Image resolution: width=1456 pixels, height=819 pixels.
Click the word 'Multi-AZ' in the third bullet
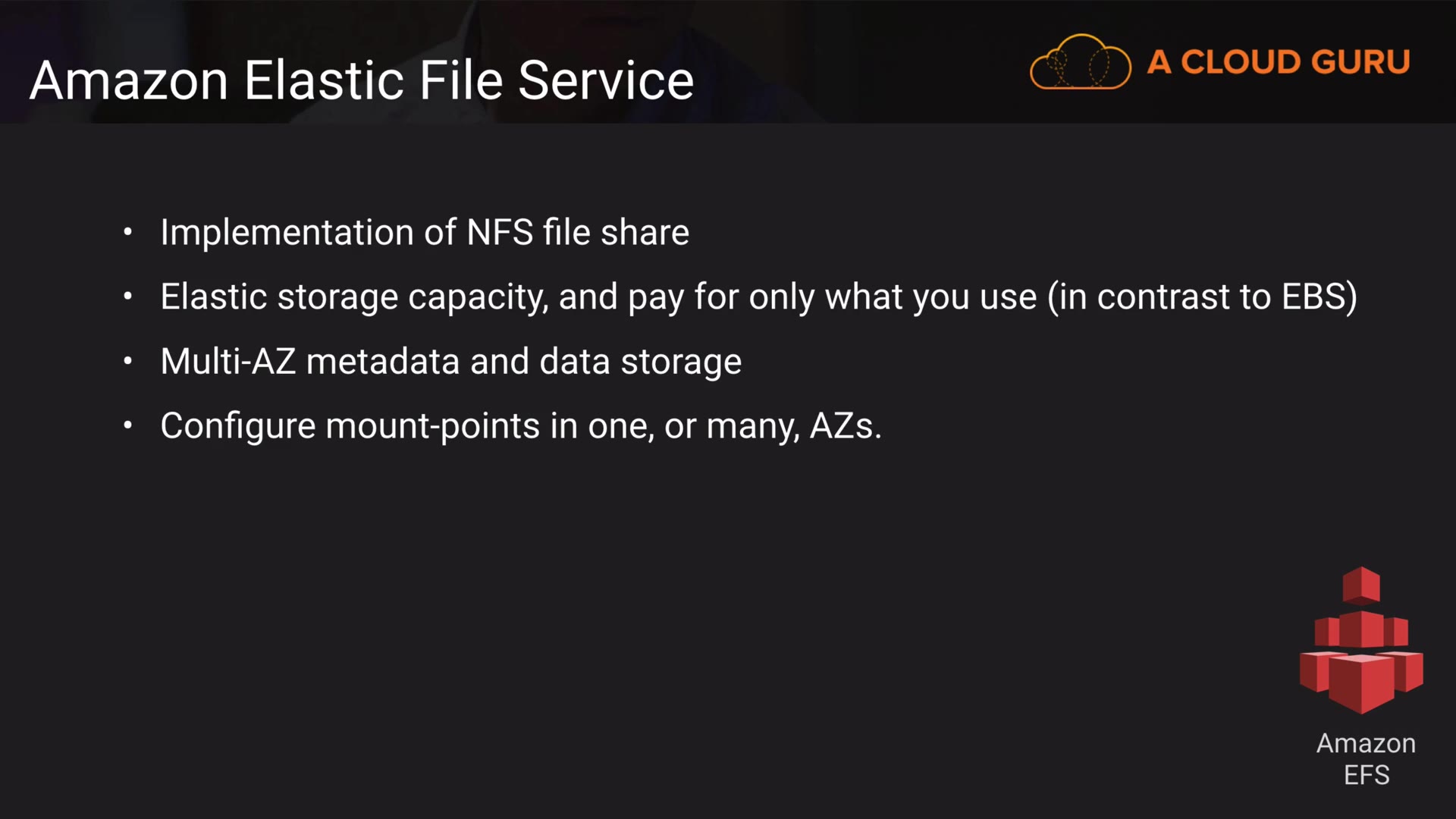tap(227, 361)
